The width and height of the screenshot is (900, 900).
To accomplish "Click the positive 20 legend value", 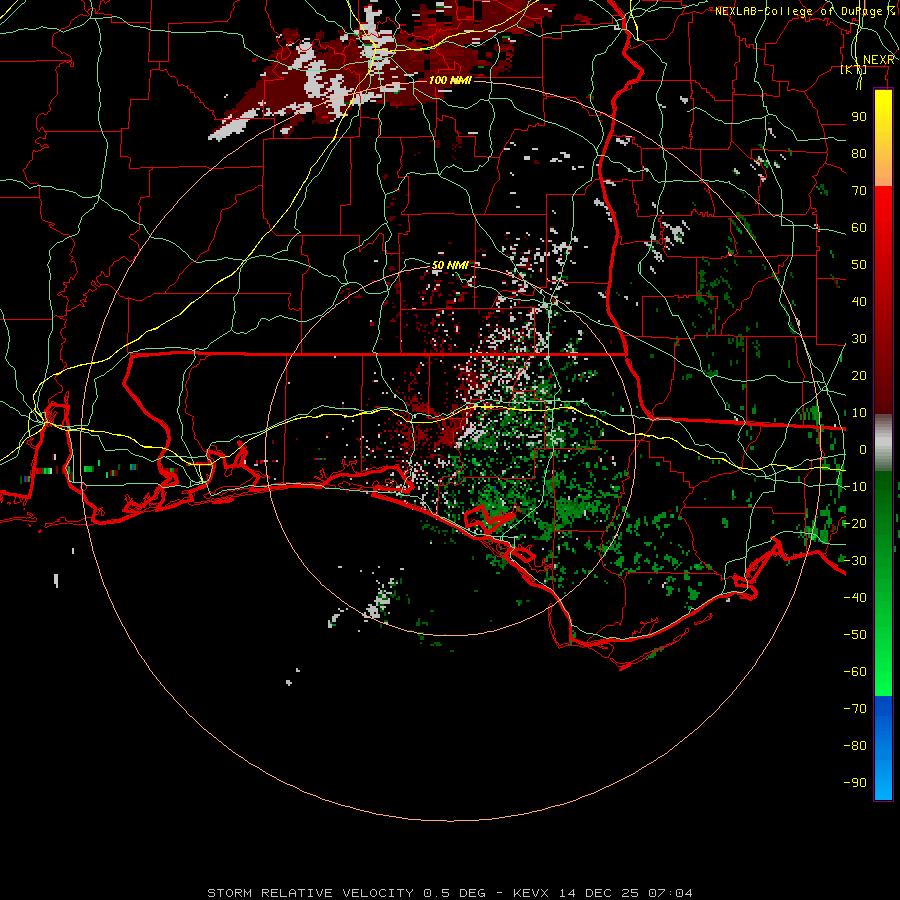I will [859, 376].
